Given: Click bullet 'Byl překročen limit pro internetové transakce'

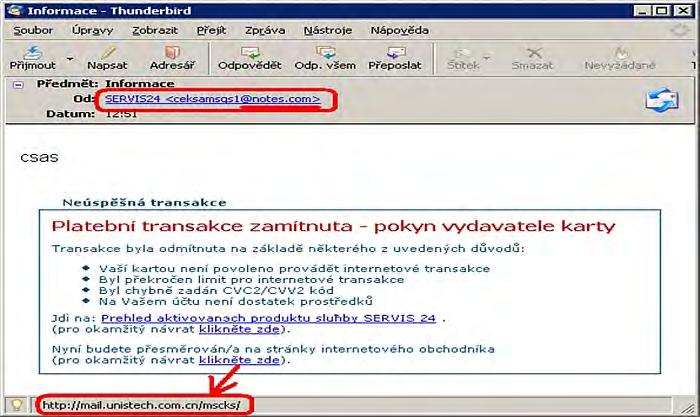Looking at the screenshot, I should pos(251,279).
